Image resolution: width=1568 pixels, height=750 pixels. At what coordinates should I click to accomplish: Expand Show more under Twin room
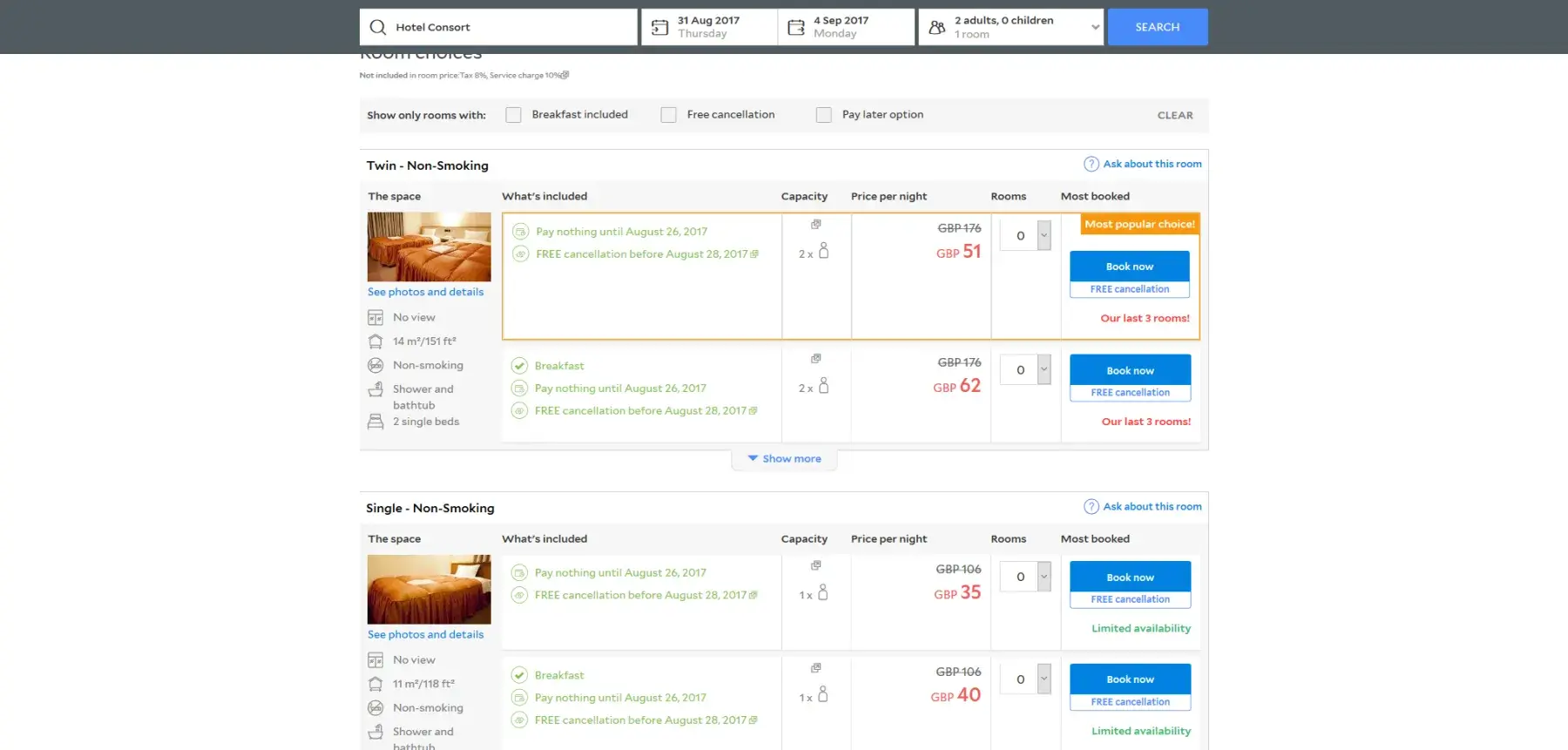pyautogui.click(x=784, y=459)
